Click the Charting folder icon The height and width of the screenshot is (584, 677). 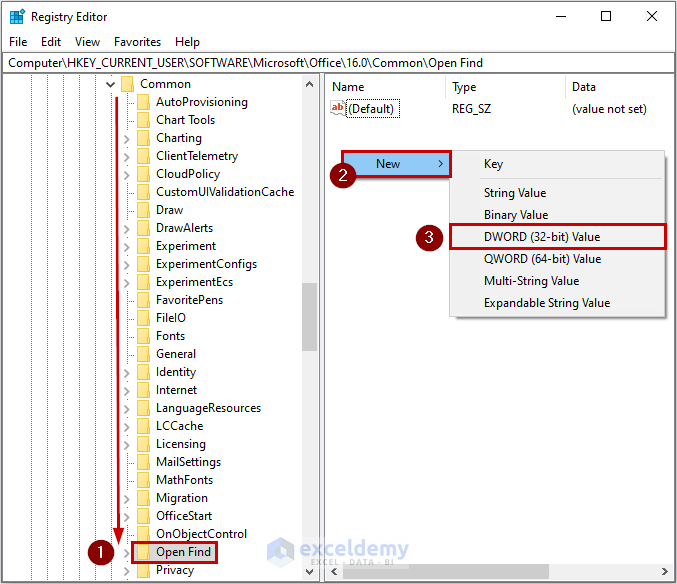click(143, 138)
